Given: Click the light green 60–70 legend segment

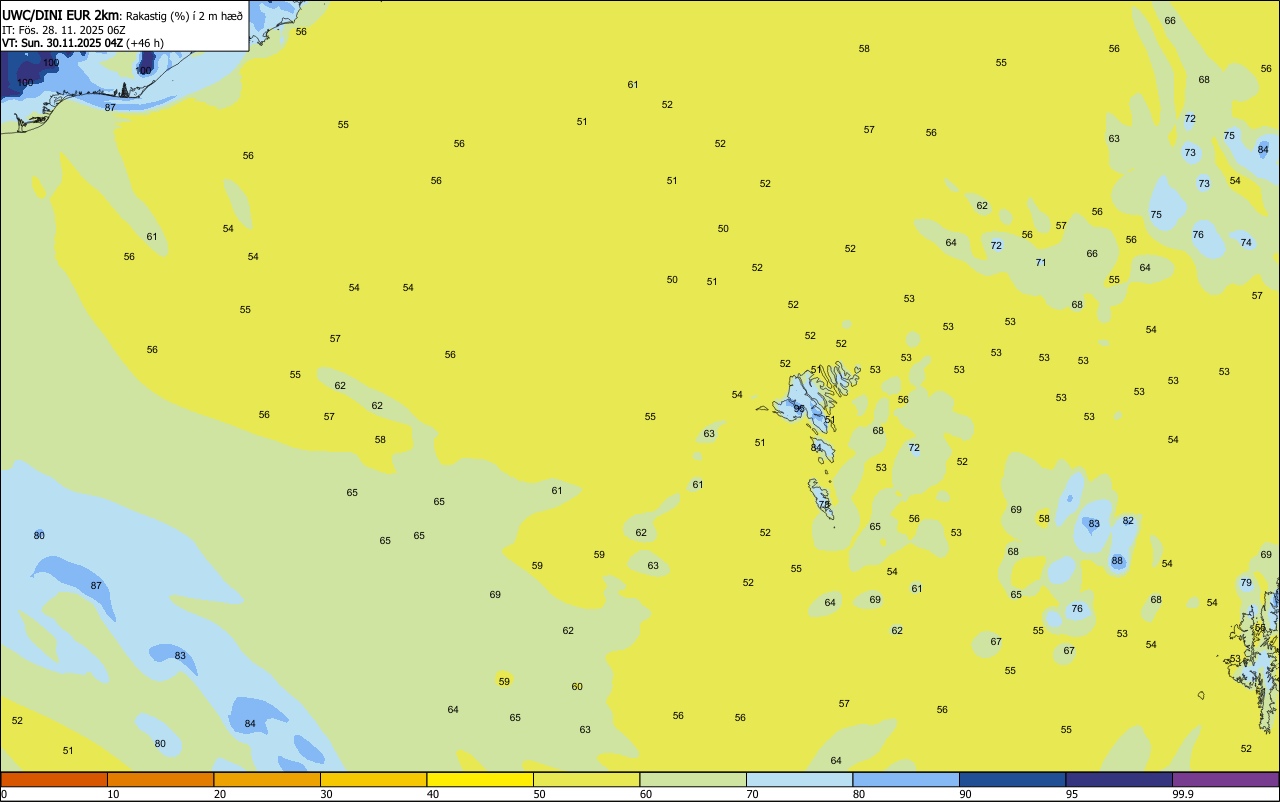Looking at the screenshot, I should coord(693,779).
